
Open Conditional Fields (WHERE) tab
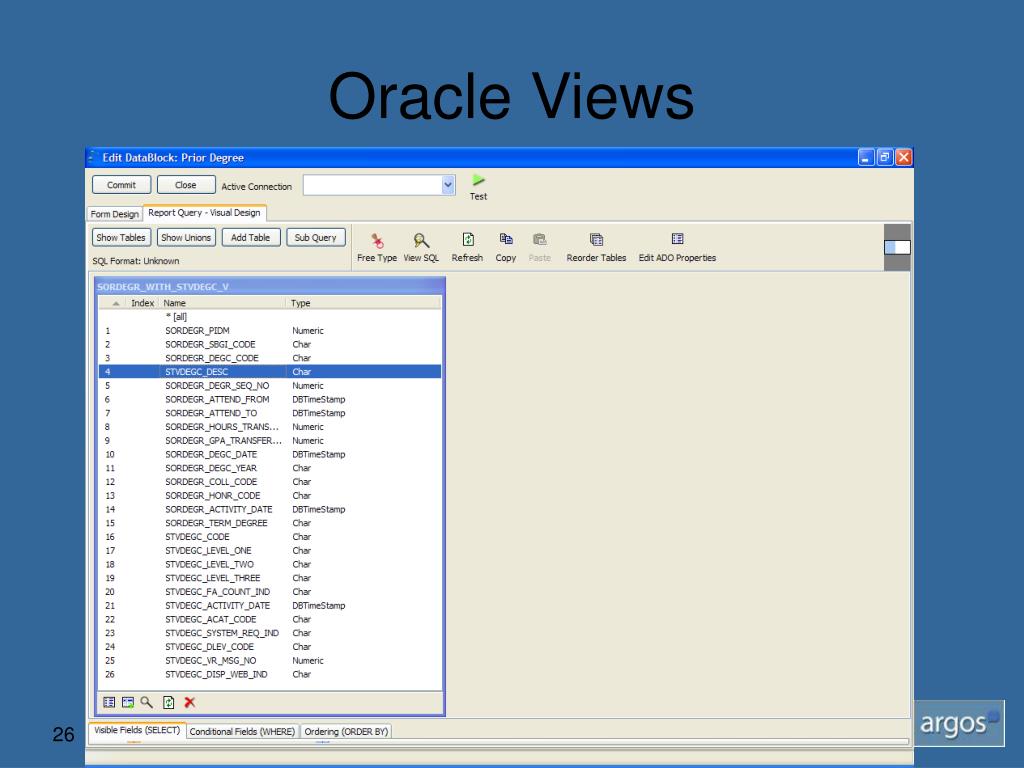pyautogui.click(x=242, y=731)
